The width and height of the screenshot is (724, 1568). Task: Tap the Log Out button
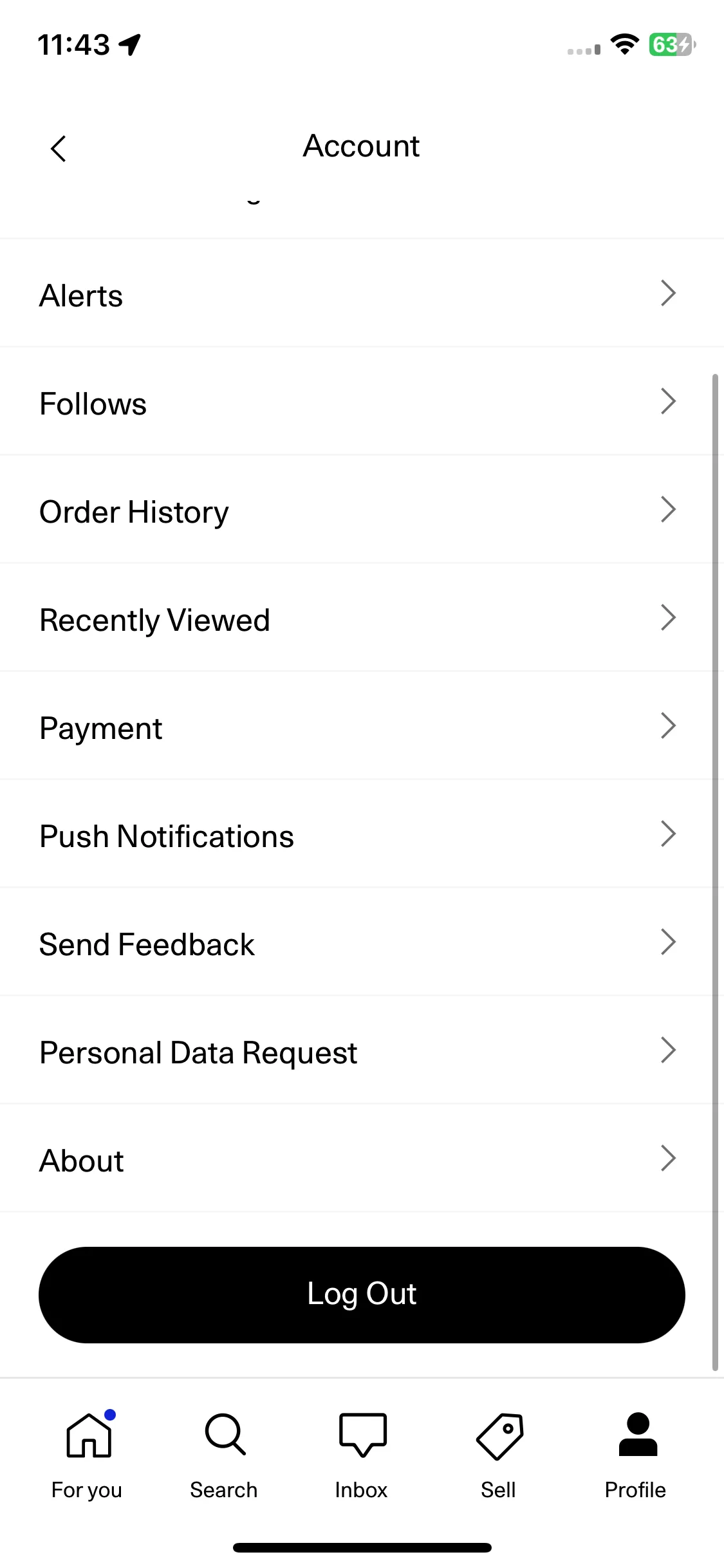(362, 1294)
